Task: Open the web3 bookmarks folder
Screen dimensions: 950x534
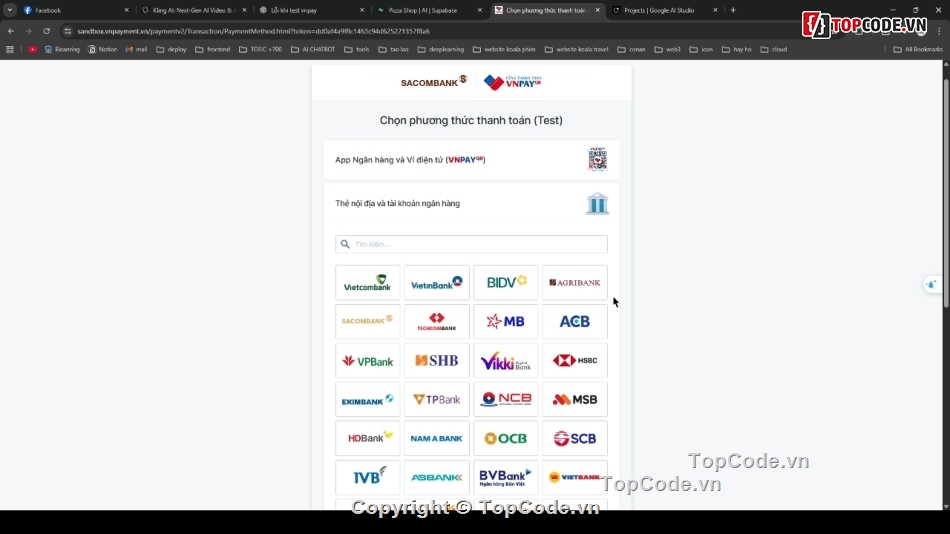Action: tap(668, 49)
